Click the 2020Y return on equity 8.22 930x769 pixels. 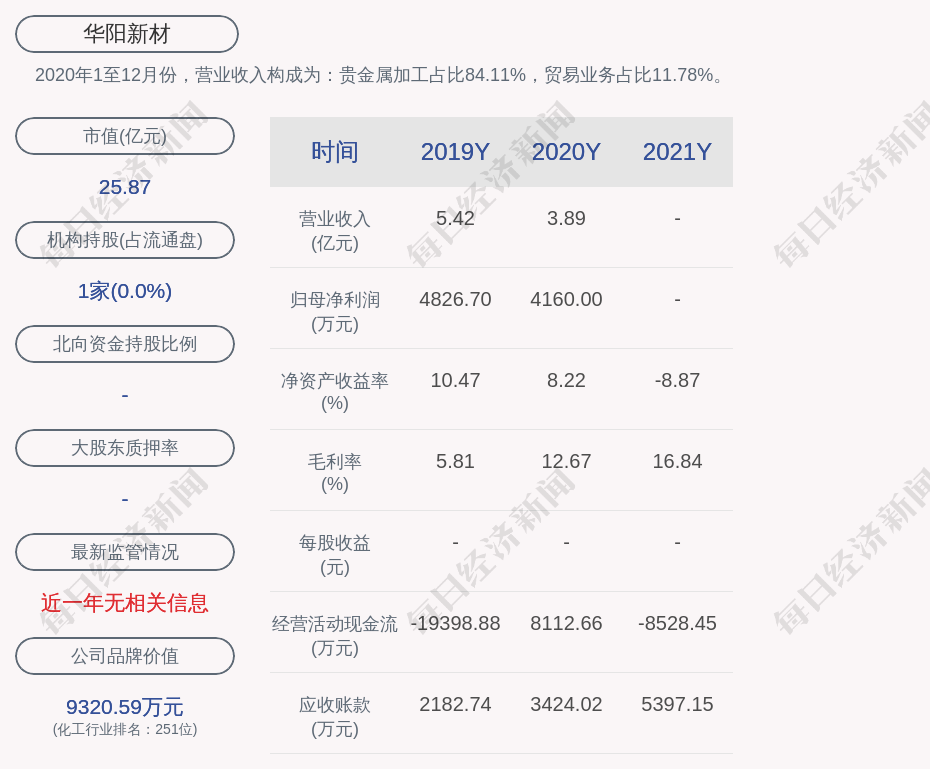(566, 380)
